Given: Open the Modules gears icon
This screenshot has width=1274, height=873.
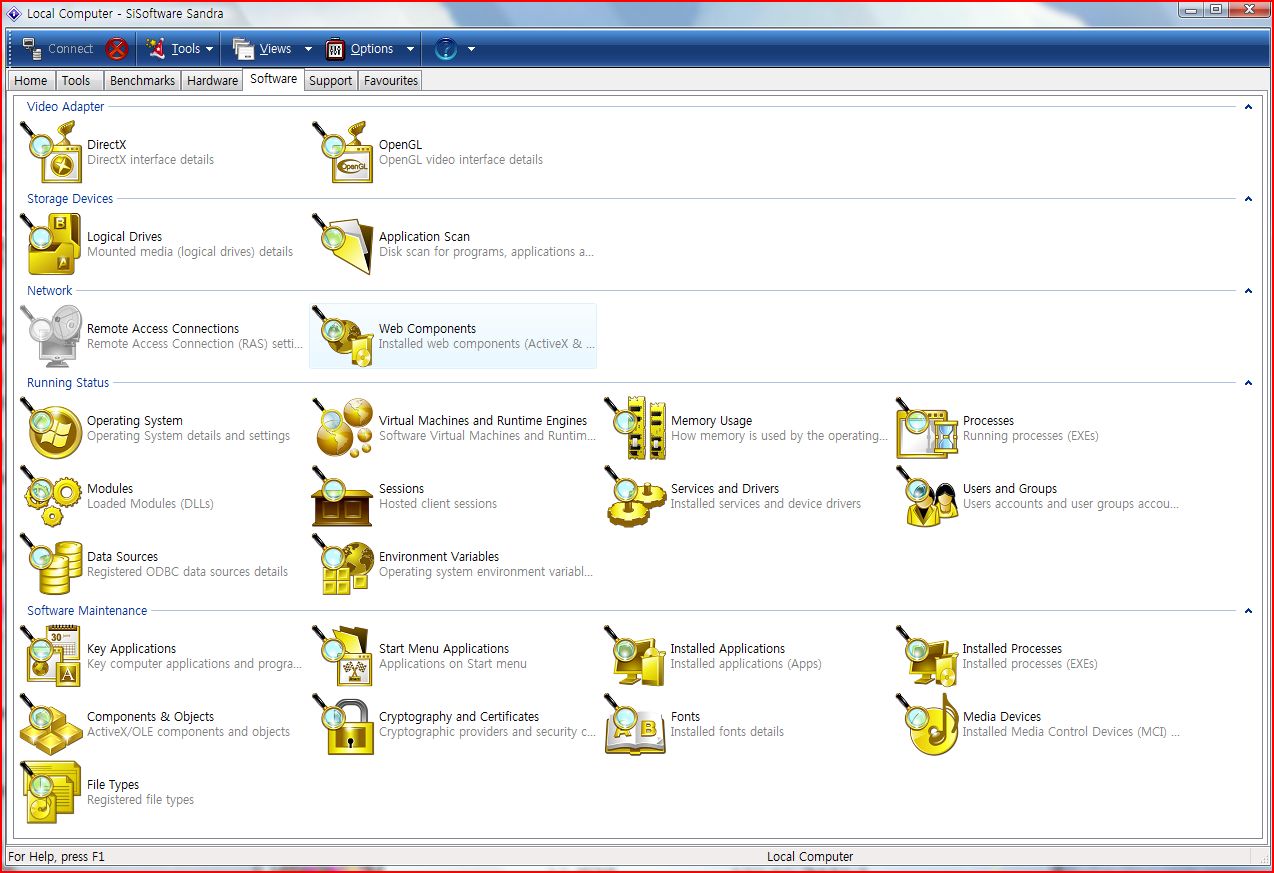Looking at the screenshot, I should click(x=51, y=496).
